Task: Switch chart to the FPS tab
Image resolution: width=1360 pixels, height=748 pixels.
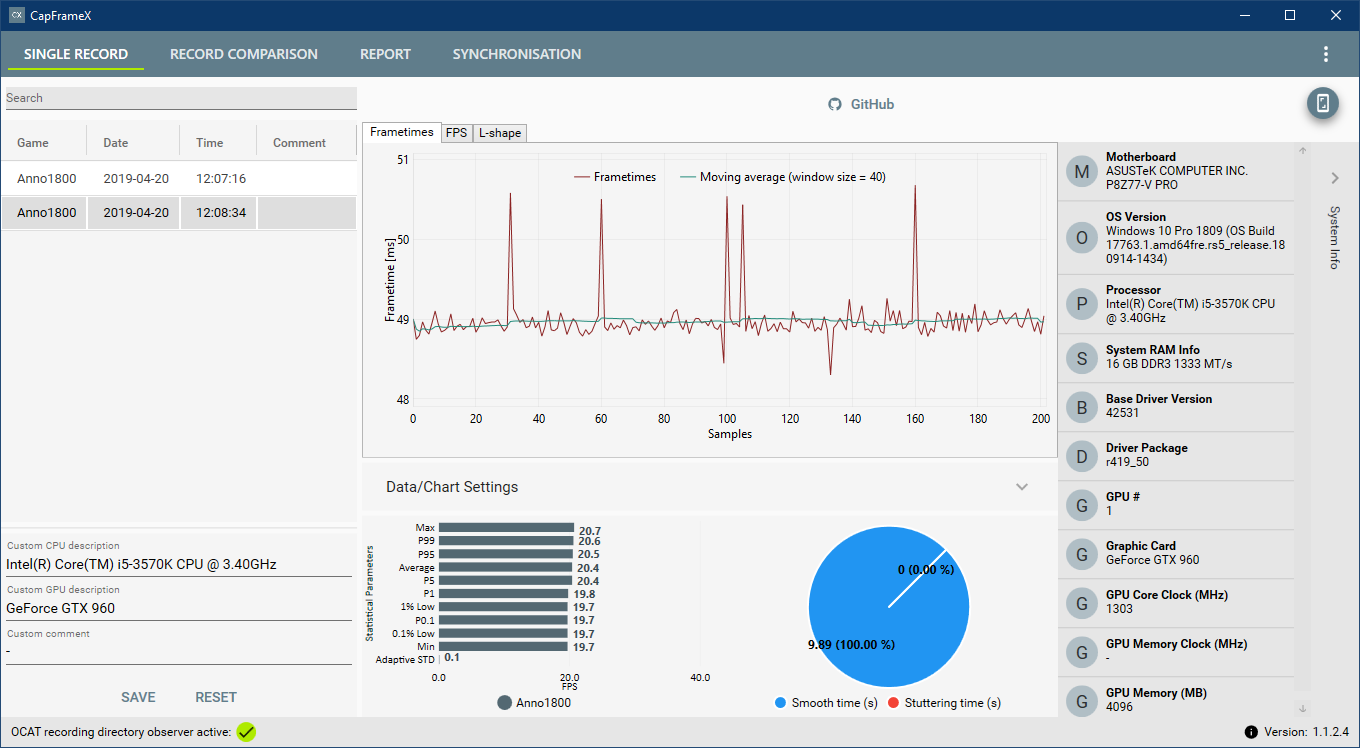Action: click(457, 133)
